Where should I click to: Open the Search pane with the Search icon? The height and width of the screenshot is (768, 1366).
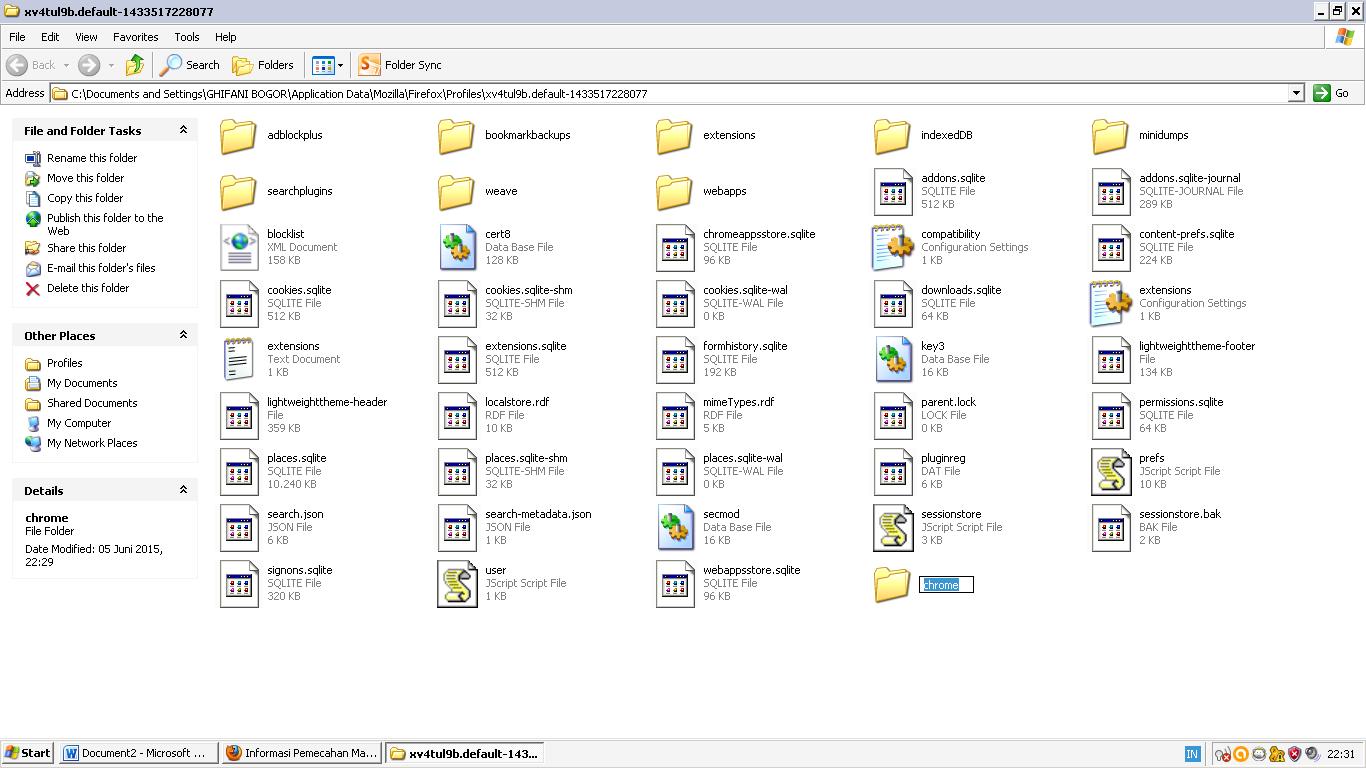[x=189, y=65]
